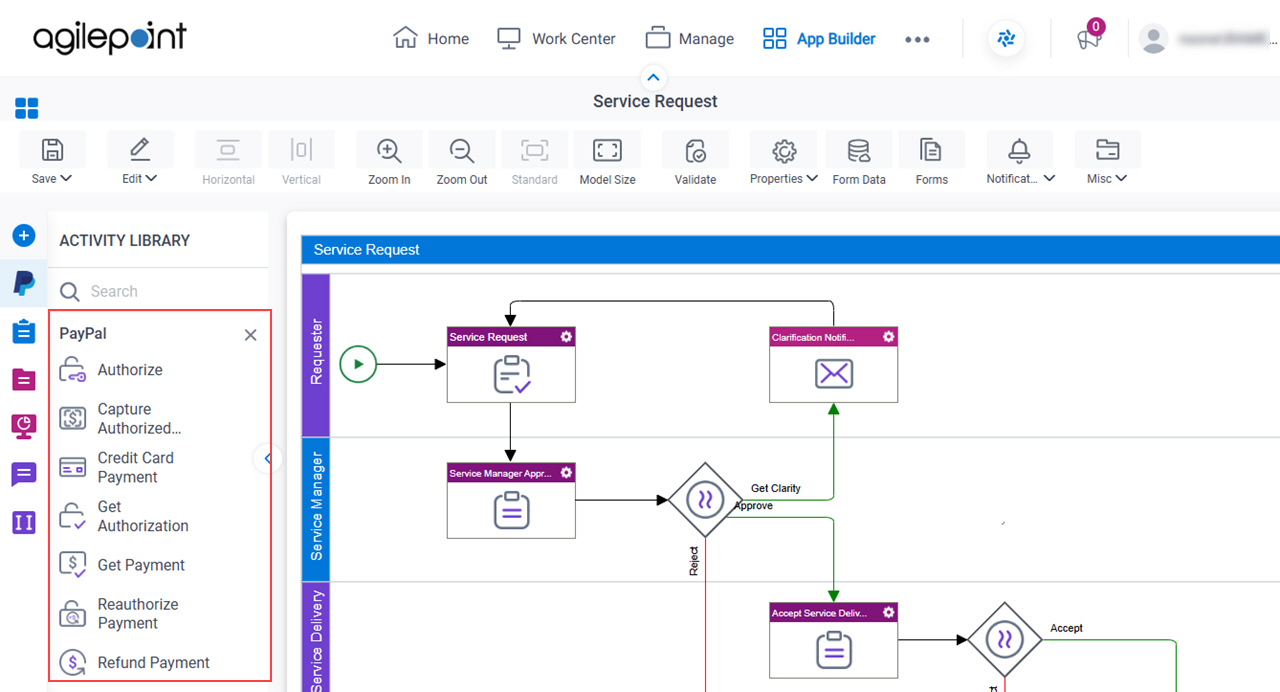Select the magenta form sidebar icon
1280x692 pixels.
(x=24, y=379)
